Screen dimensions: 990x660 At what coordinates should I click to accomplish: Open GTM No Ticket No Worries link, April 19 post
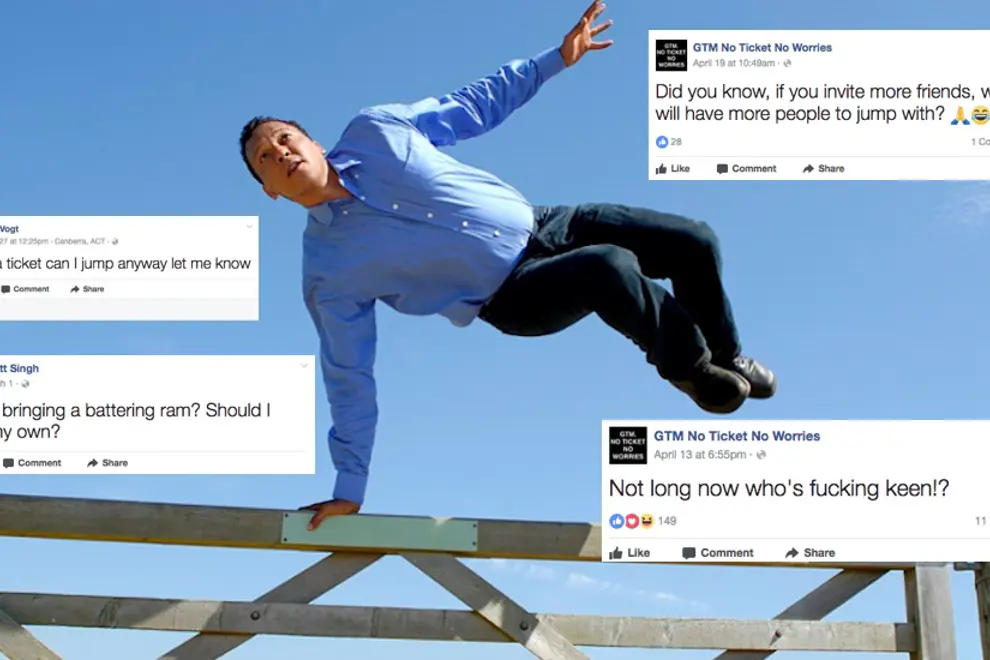coord(762,47)
